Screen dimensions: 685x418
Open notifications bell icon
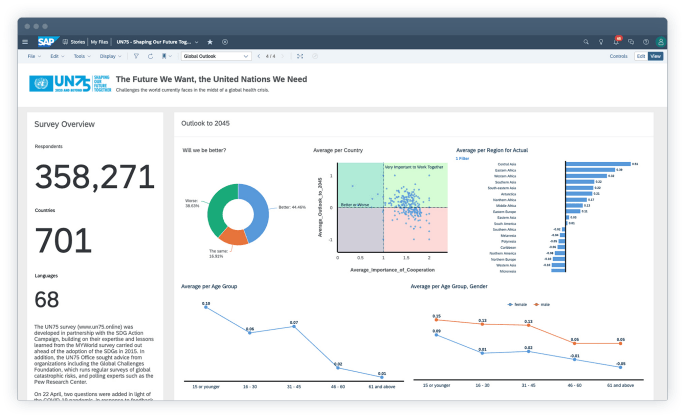click(x=616, y=42)
